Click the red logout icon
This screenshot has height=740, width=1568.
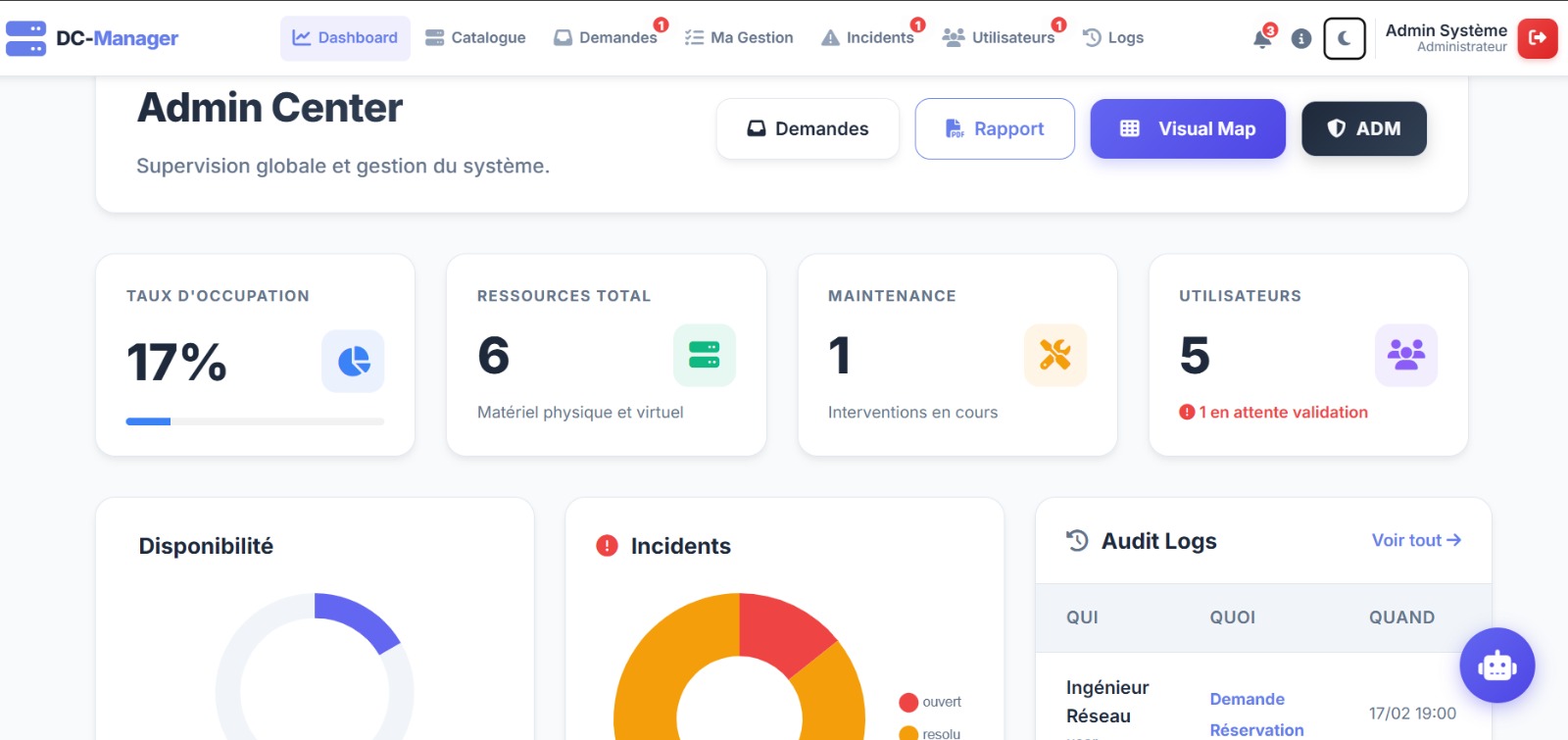(x=1537, y=38)
